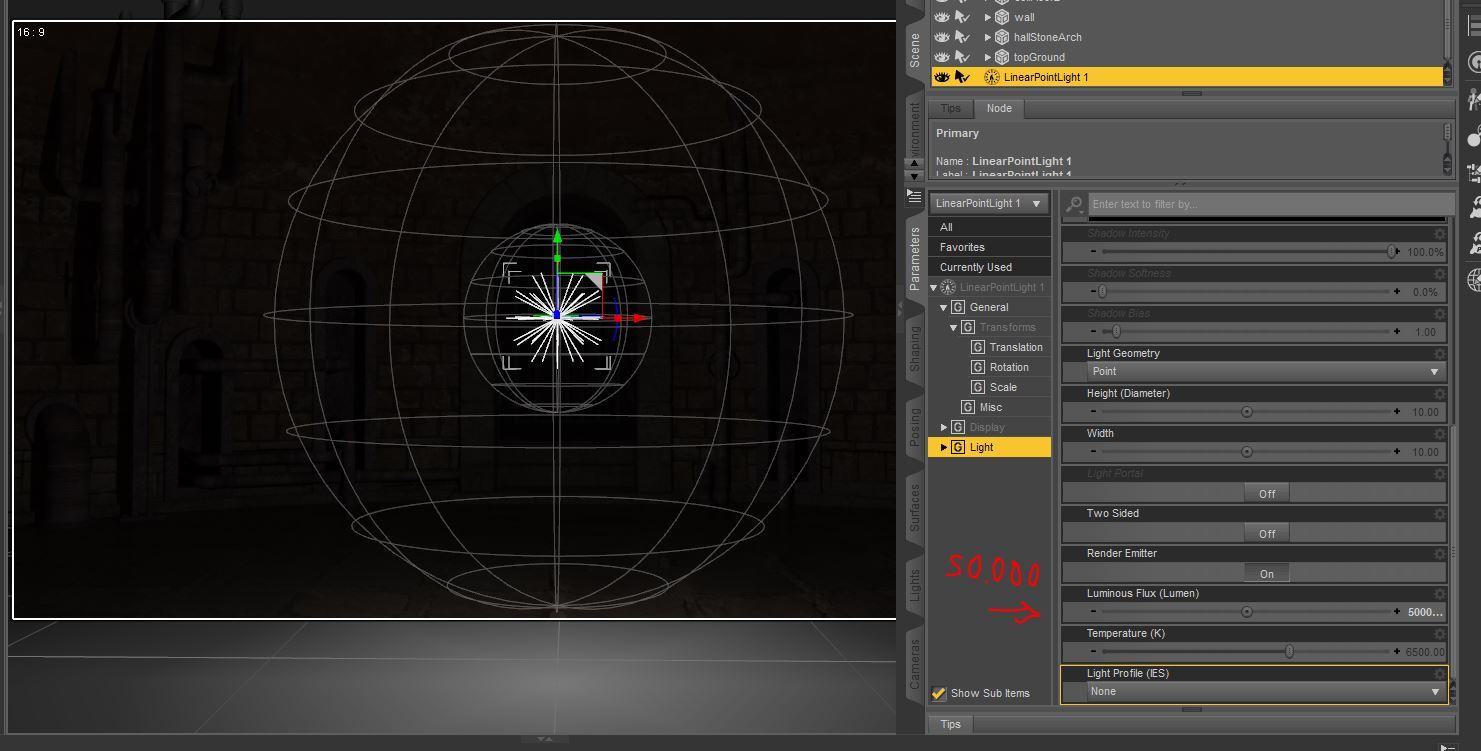Screen dimensions: 1481x751
Task: Click the group icon next to Translation
Action: tap(978, 347)
